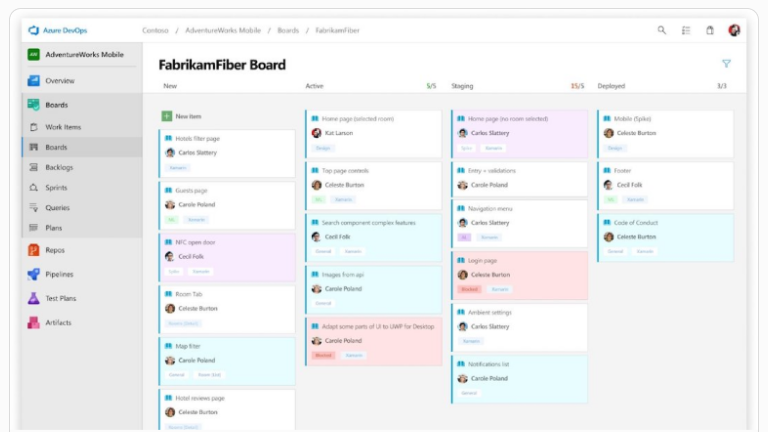Click the green plus New item icon

coord(167,116)
